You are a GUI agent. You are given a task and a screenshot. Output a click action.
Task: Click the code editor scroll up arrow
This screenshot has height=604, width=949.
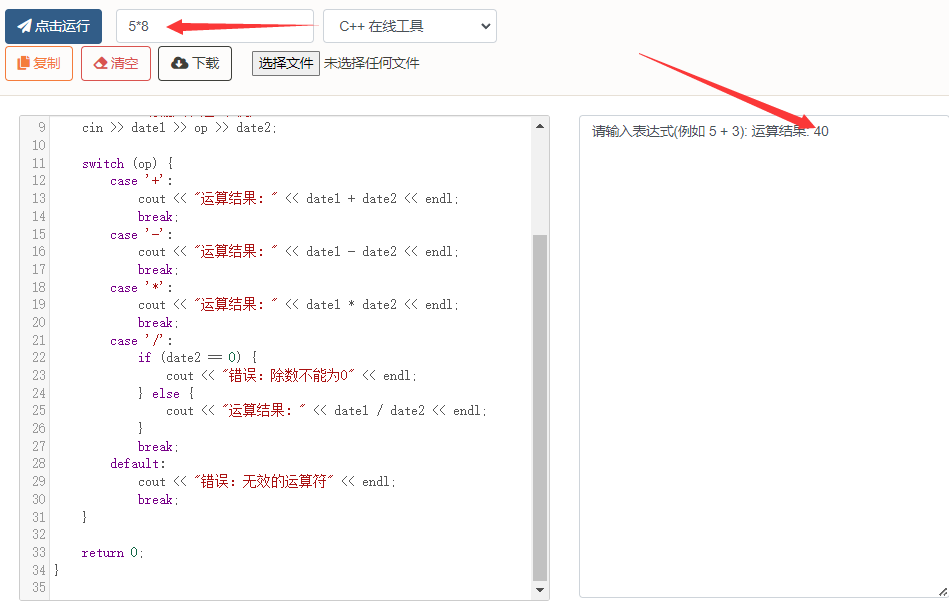(x=540, y=126)
